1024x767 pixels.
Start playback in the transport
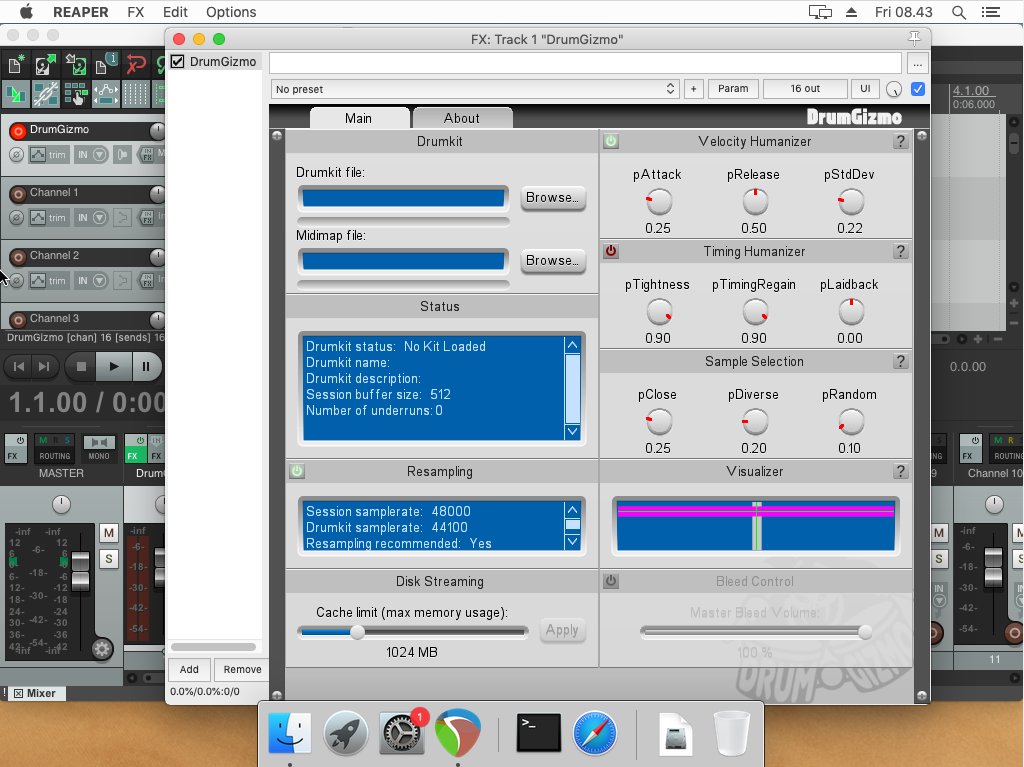(x=114, y=367)
